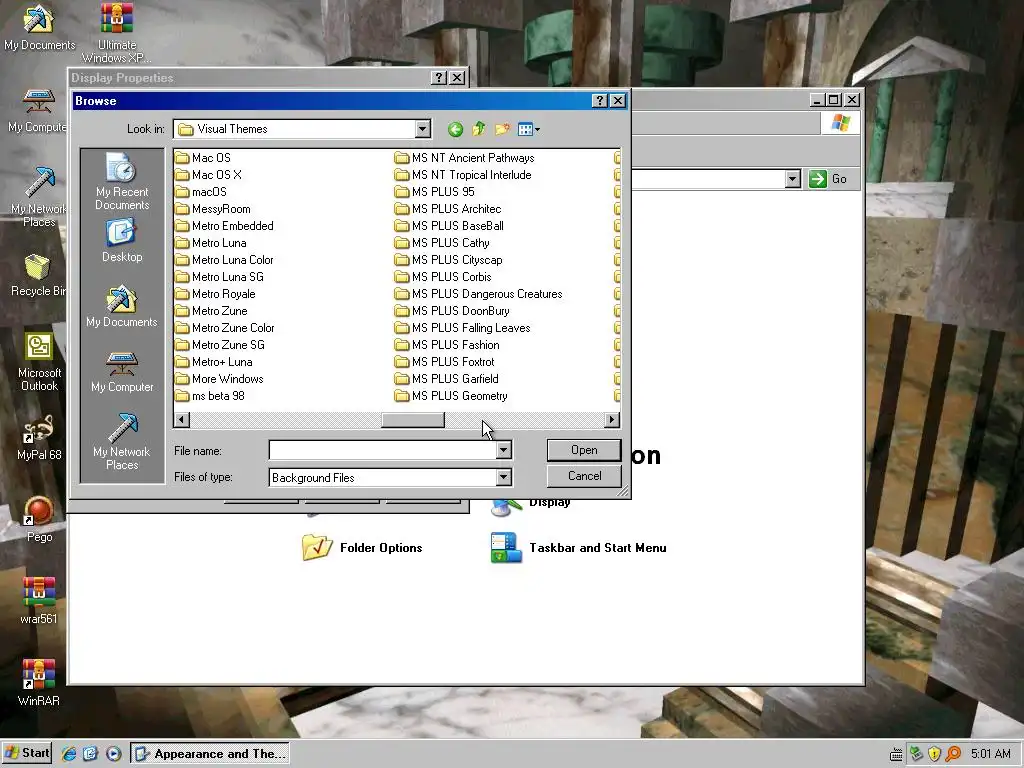This screenshot has width=1024, height=768.
Task: Click the Cancel button
Action: tap(584, 476)
